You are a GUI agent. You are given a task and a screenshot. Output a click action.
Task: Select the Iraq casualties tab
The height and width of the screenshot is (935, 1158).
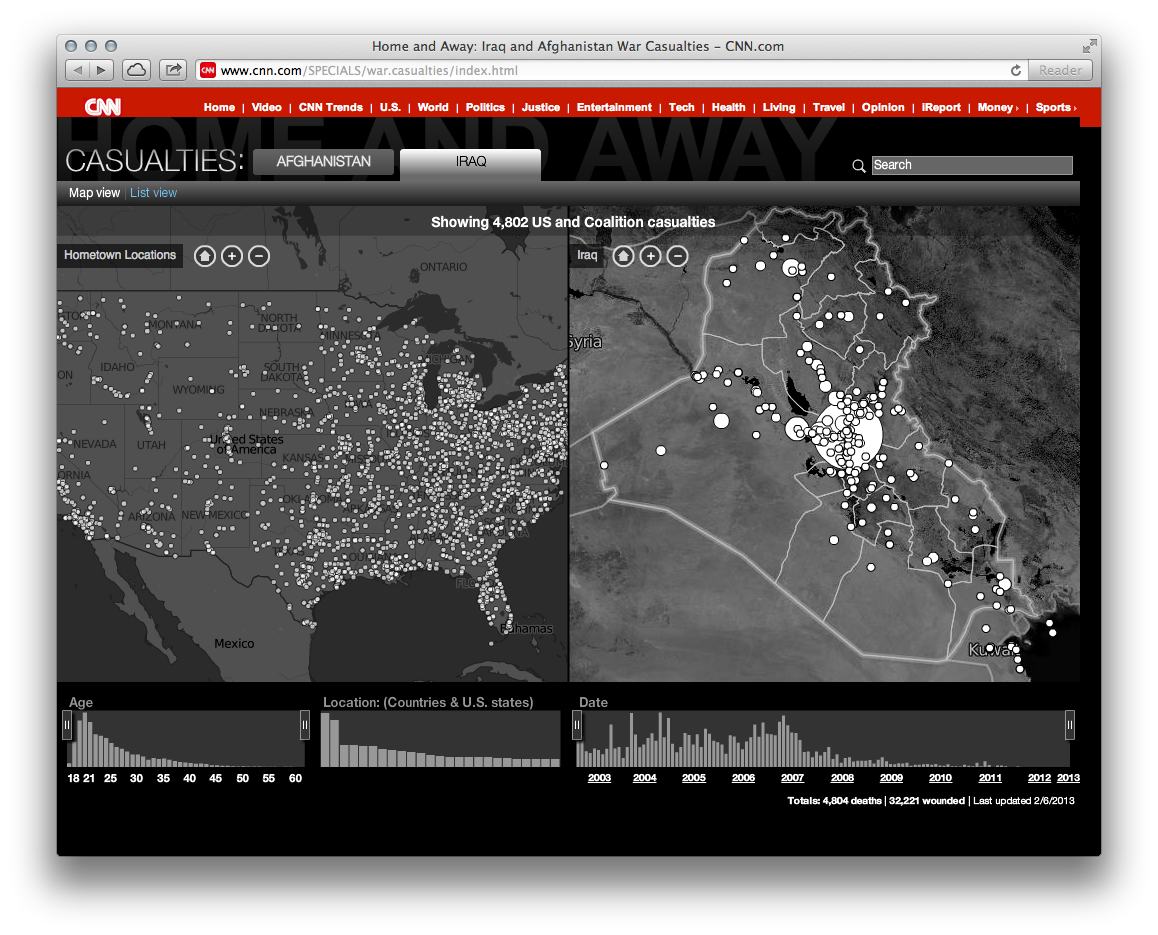470,162
